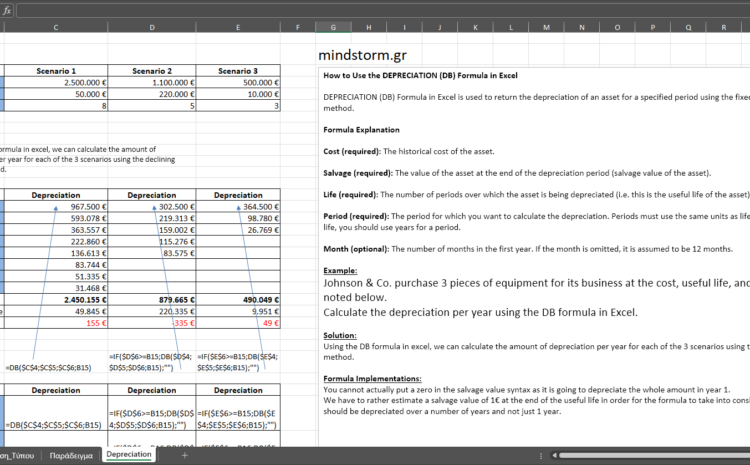Select column Q header
Viewport: 750px width, 465px height.
pyautogui.click(x=688, y=27)
